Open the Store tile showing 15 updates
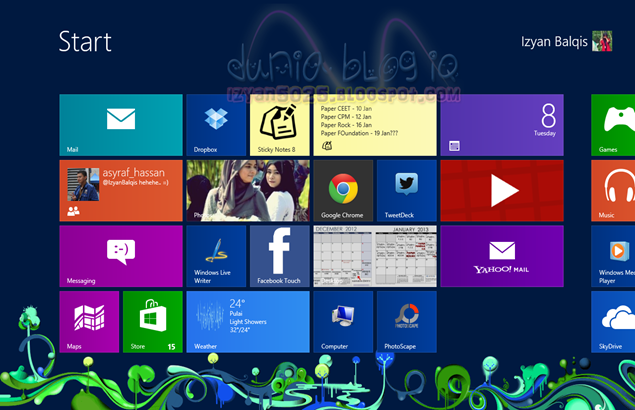Image resolution: width=635 pixels, height=410 pixels. (x=153, y=322)
